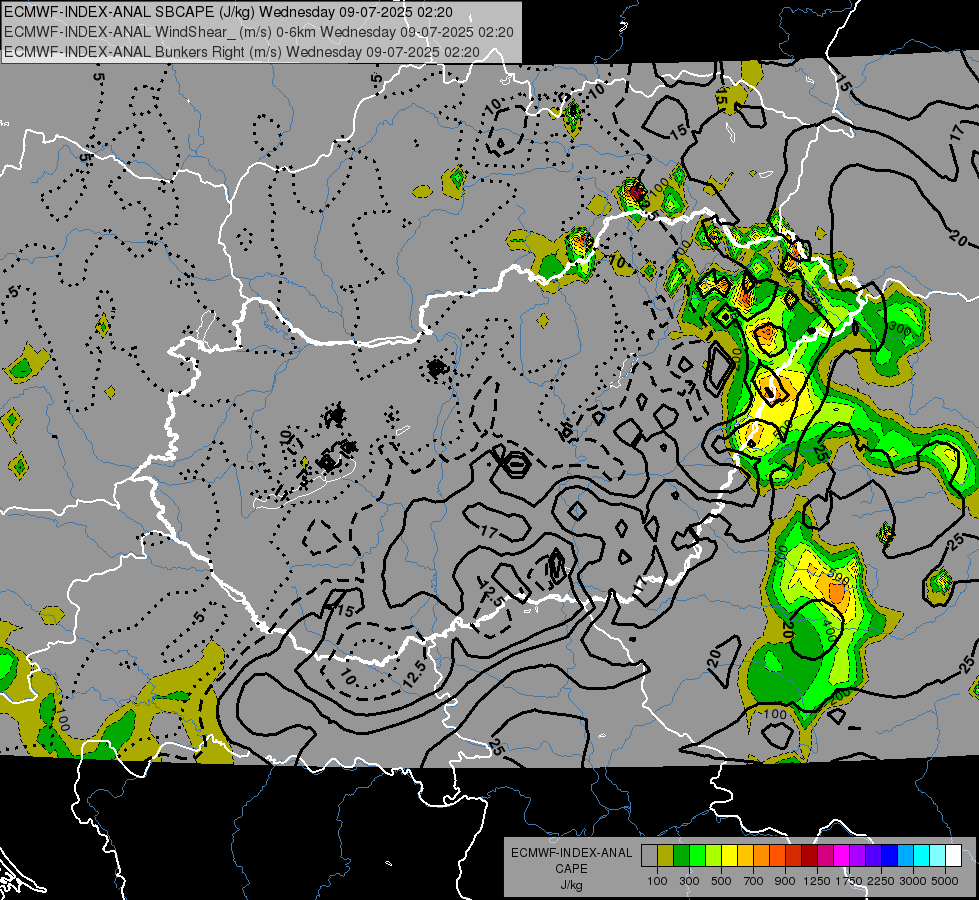
Task: Click the olive swatch in CAPE legend
Action: coord(666,856)
